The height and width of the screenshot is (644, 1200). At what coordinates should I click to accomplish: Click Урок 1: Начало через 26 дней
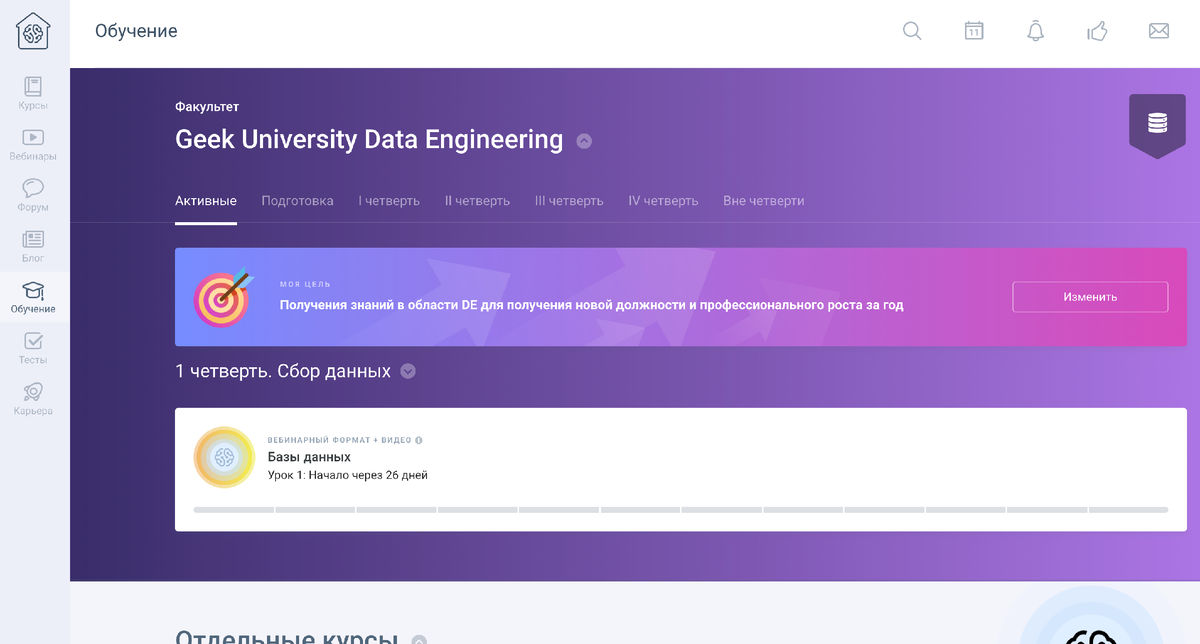coord(348,475)
